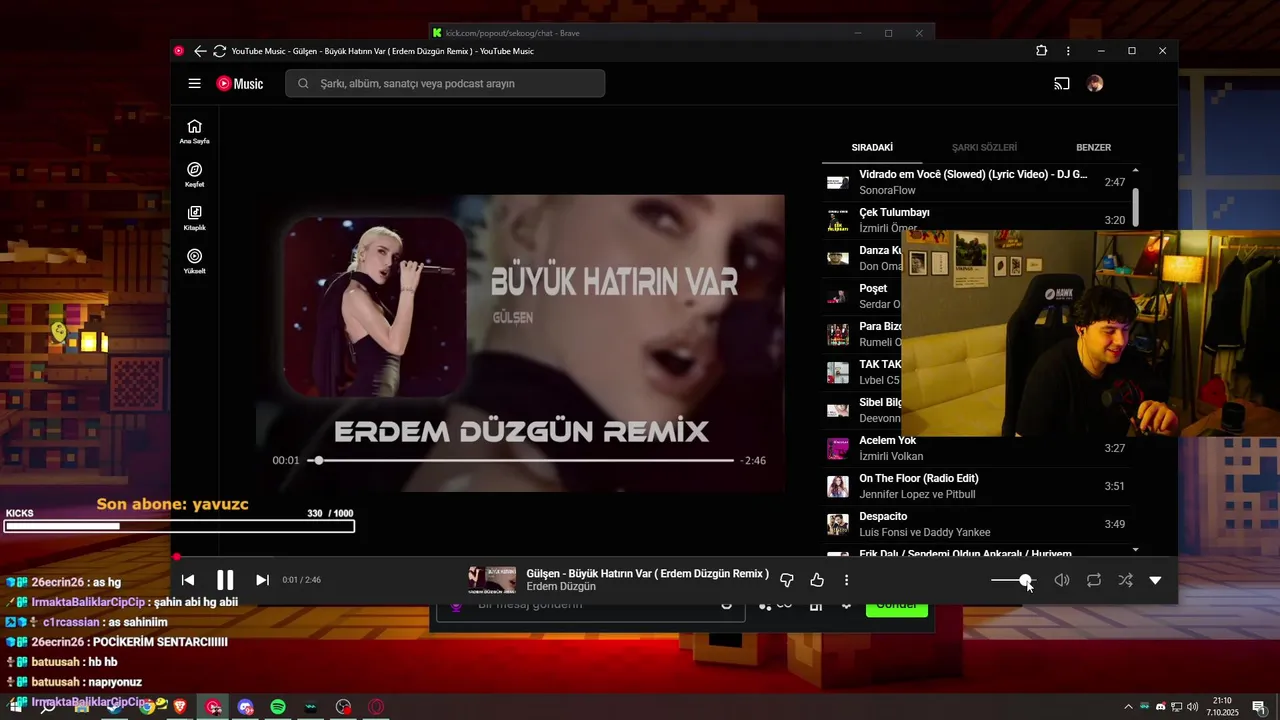Click the browser back arrow
This screenshot has height=720, width=1280.
pyautogui.click(x=200, y=51)
